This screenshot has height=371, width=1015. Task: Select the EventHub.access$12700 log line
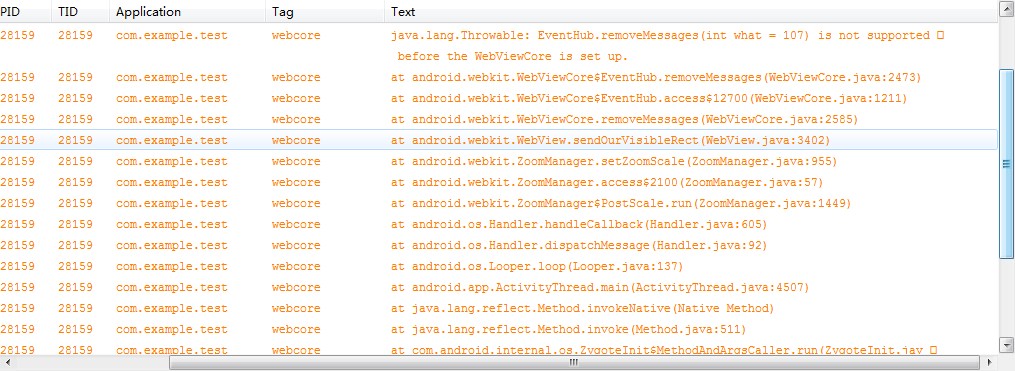pos(498,98)
